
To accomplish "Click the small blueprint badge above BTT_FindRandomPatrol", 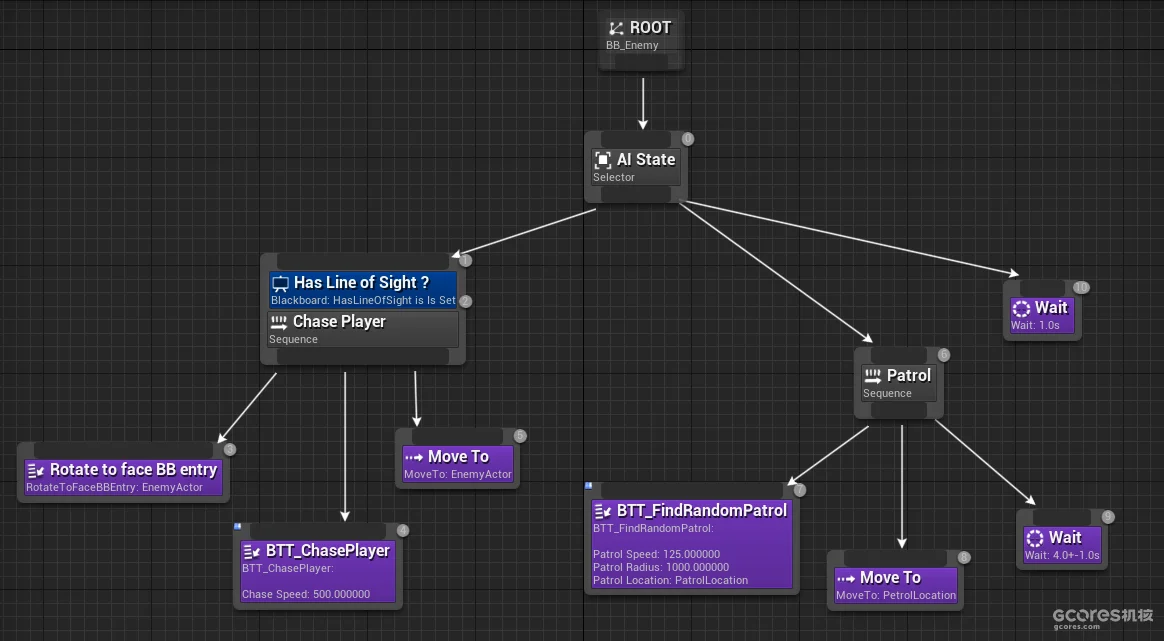I will point(589,486).
